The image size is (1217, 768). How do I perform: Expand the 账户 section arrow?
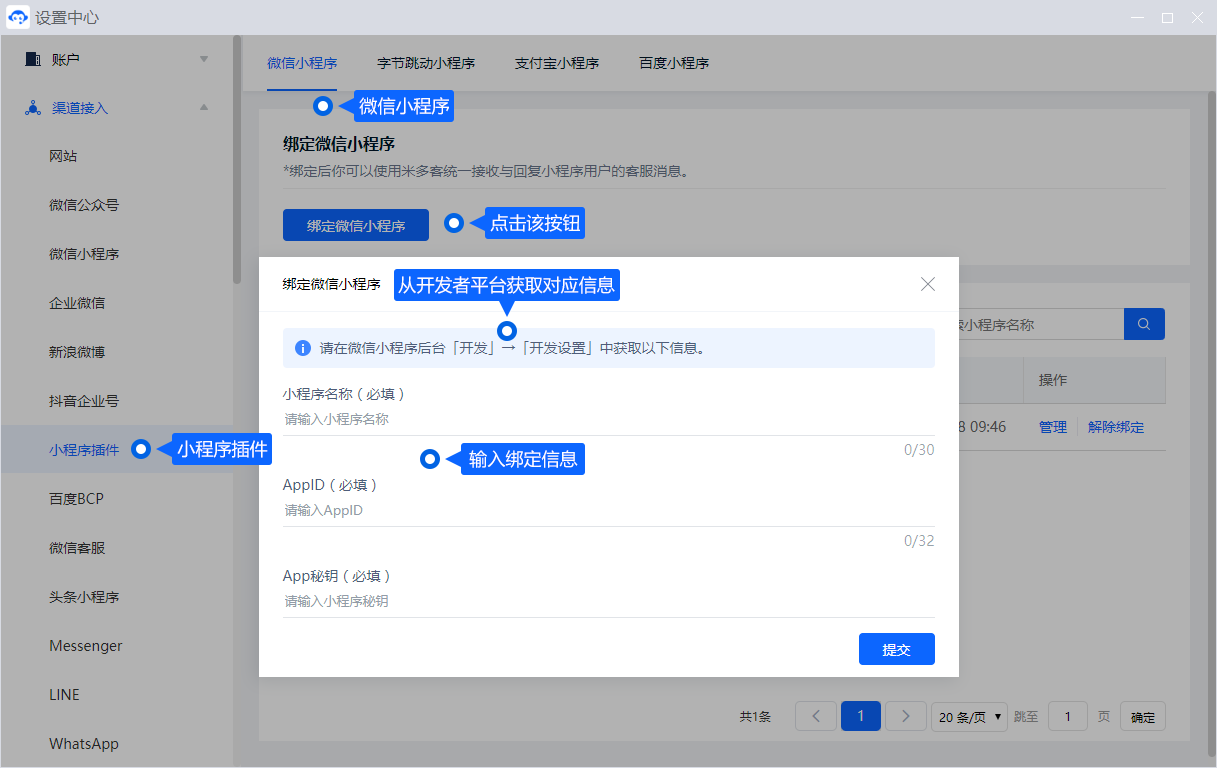[x=204, y=59]
